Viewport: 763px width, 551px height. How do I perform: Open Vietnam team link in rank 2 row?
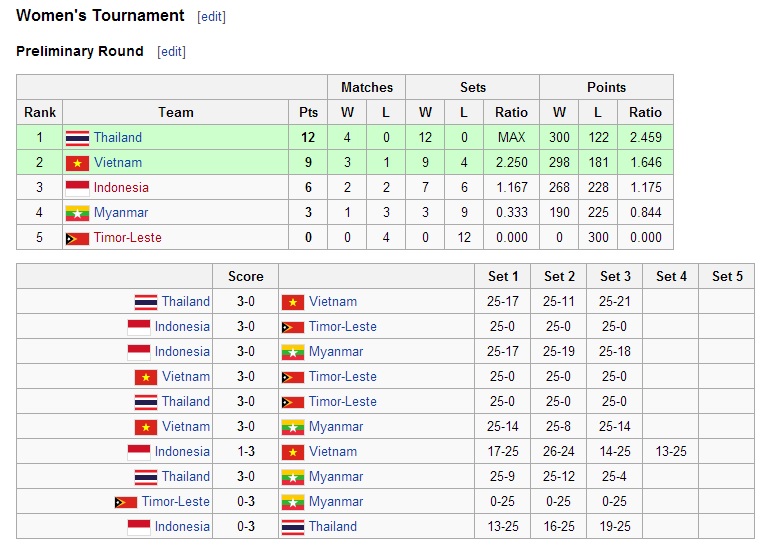coord(118,163)
